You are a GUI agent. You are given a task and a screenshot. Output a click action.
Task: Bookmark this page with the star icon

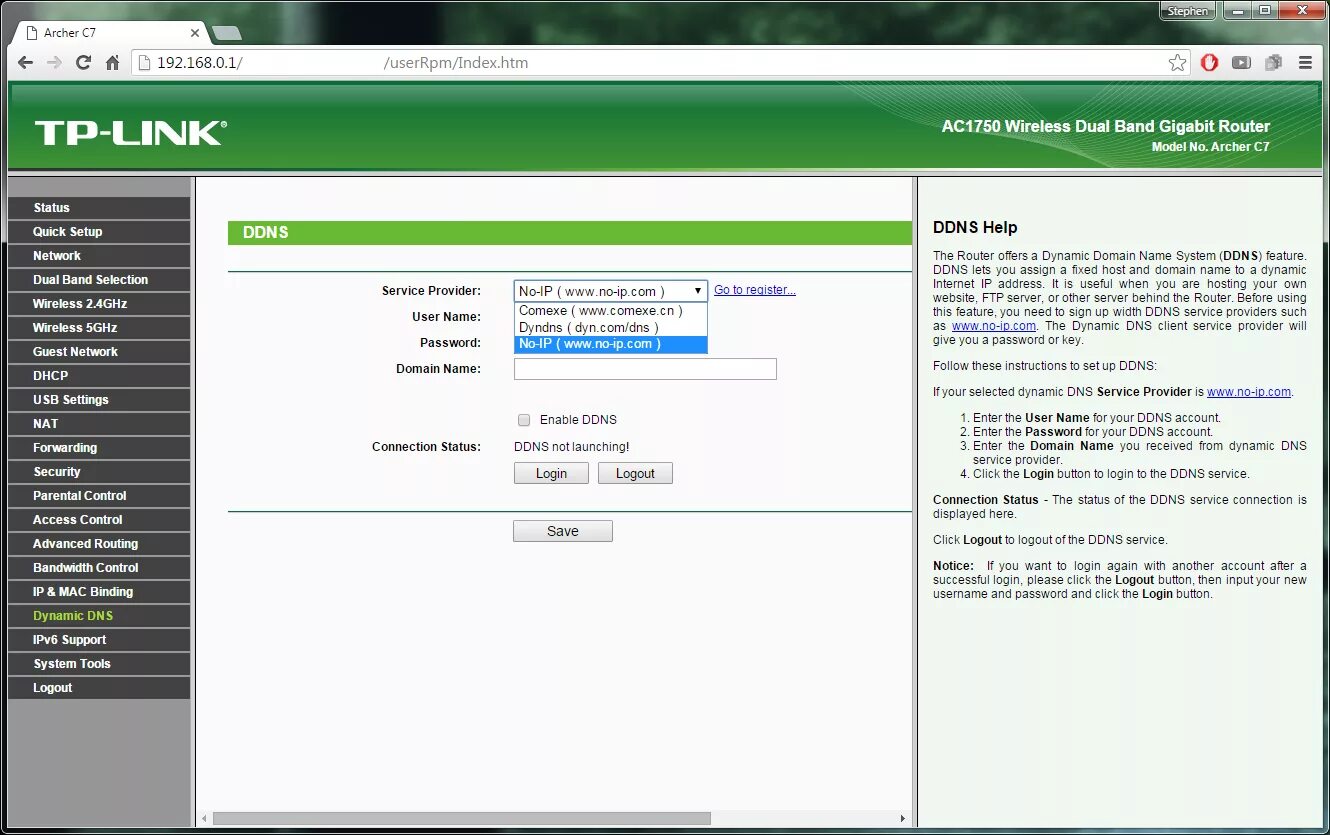pos(1178,62)
